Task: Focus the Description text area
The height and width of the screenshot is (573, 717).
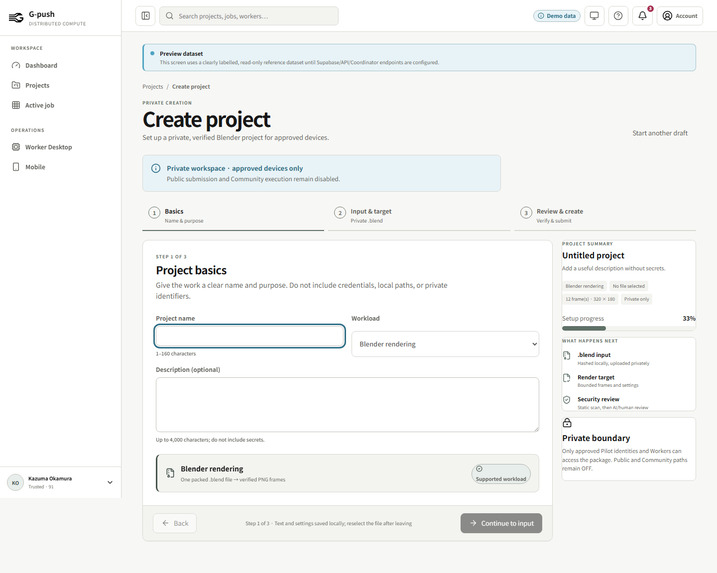Action: pyautogui.click(x=347, y=404)
